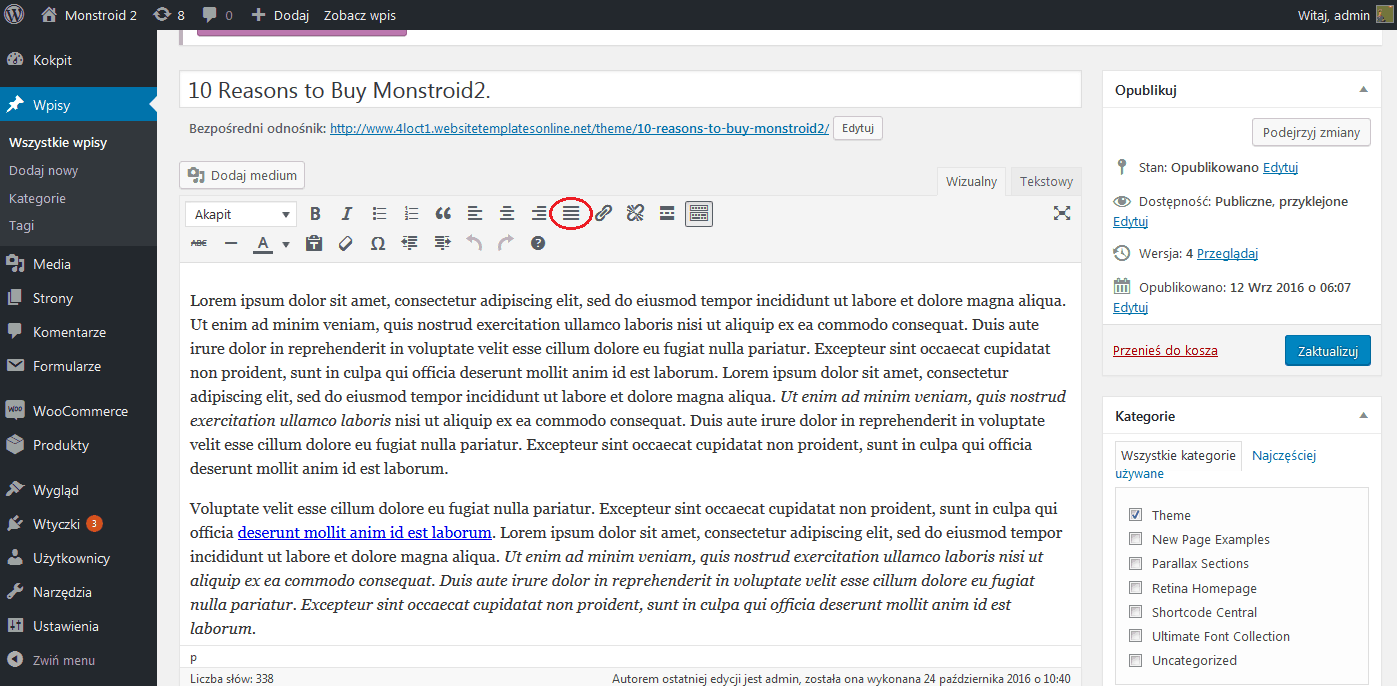Toggle bold formatting in editor toolbar
The height and width of the screenshot is (686, 1397).
click(x=315, y=214)
